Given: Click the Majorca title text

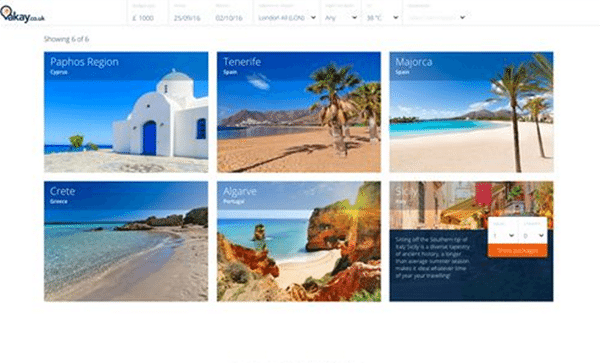Looking at the screenshot, I should pos(414,62).
